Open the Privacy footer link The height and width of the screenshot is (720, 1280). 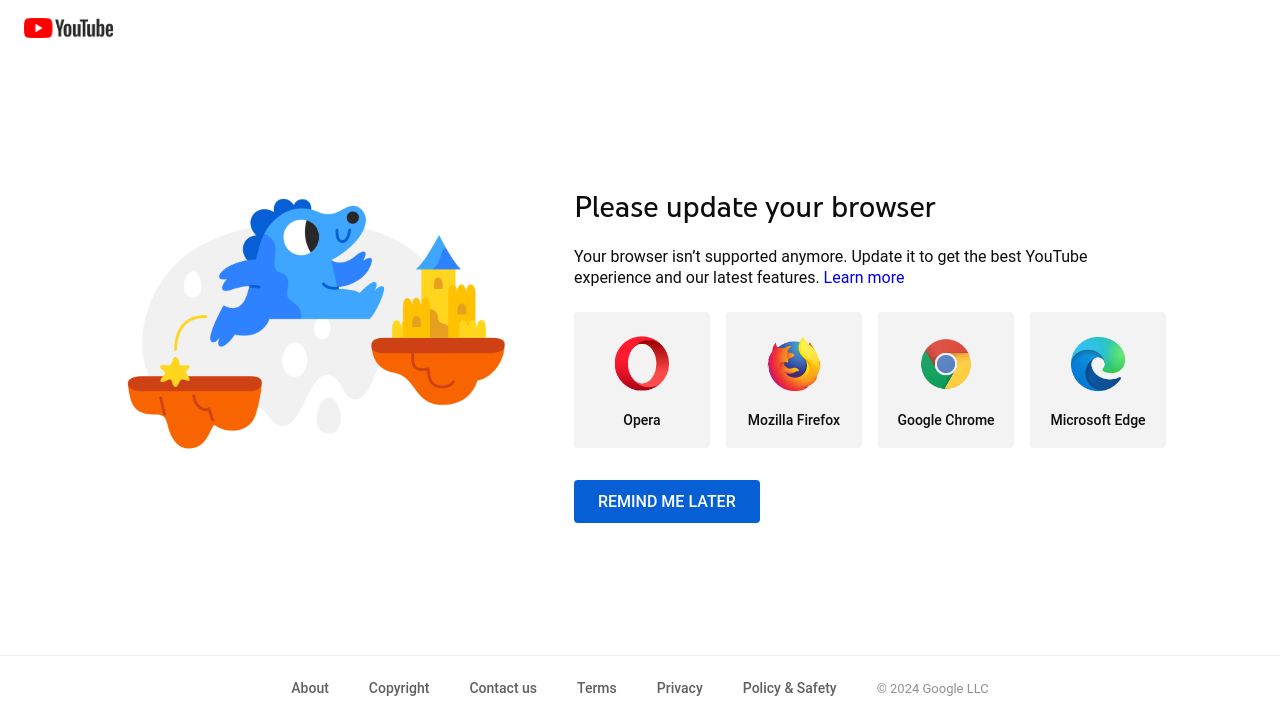tap(680, 688)
